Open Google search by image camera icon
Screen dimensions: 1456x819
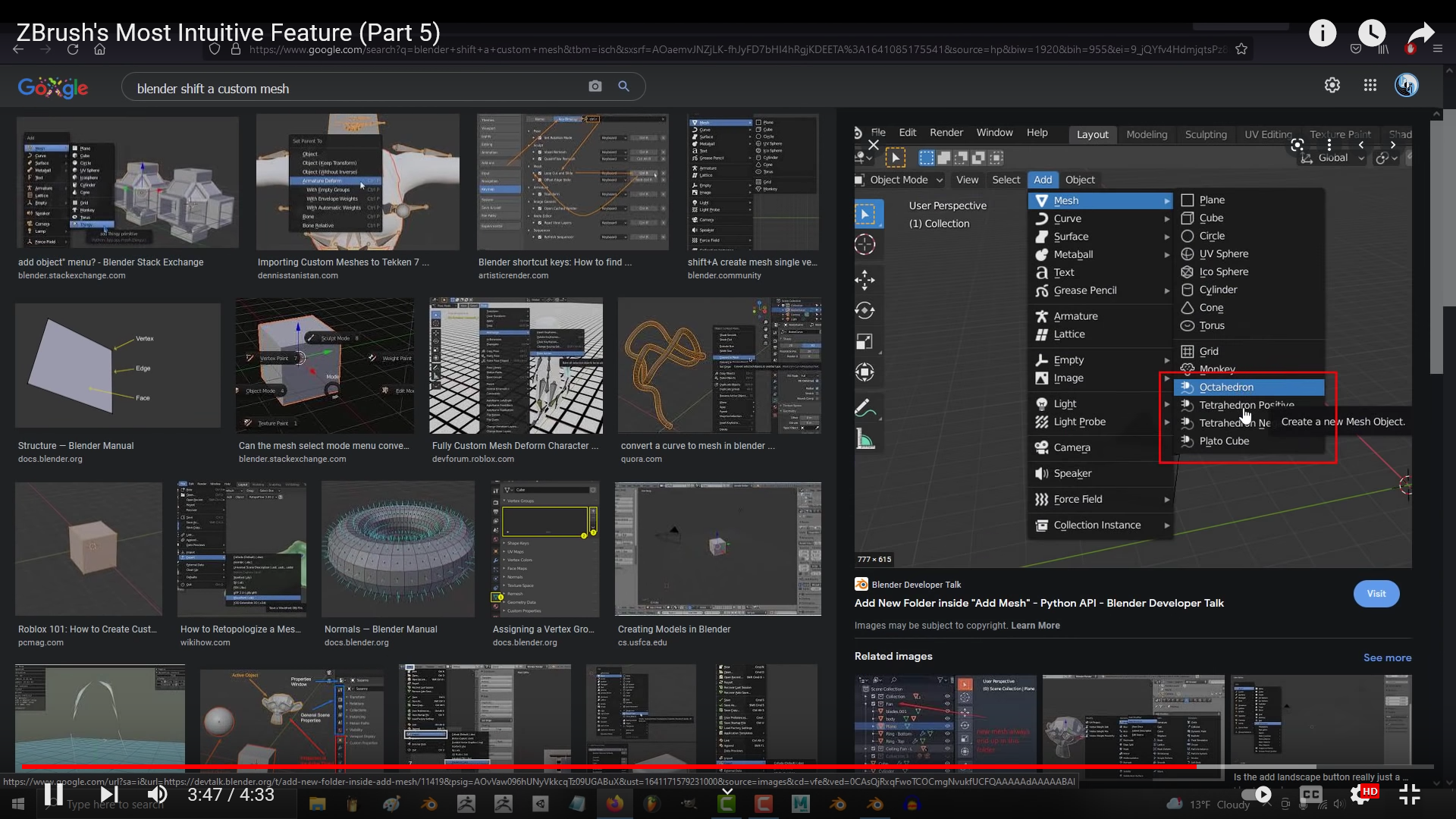(x=595, y=86)
